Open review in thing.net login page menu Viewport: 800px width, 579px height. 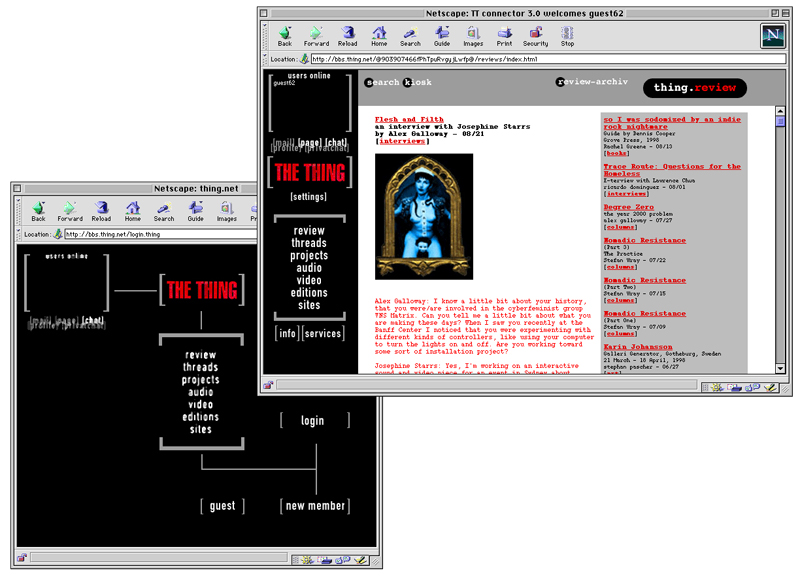[201, 355]
